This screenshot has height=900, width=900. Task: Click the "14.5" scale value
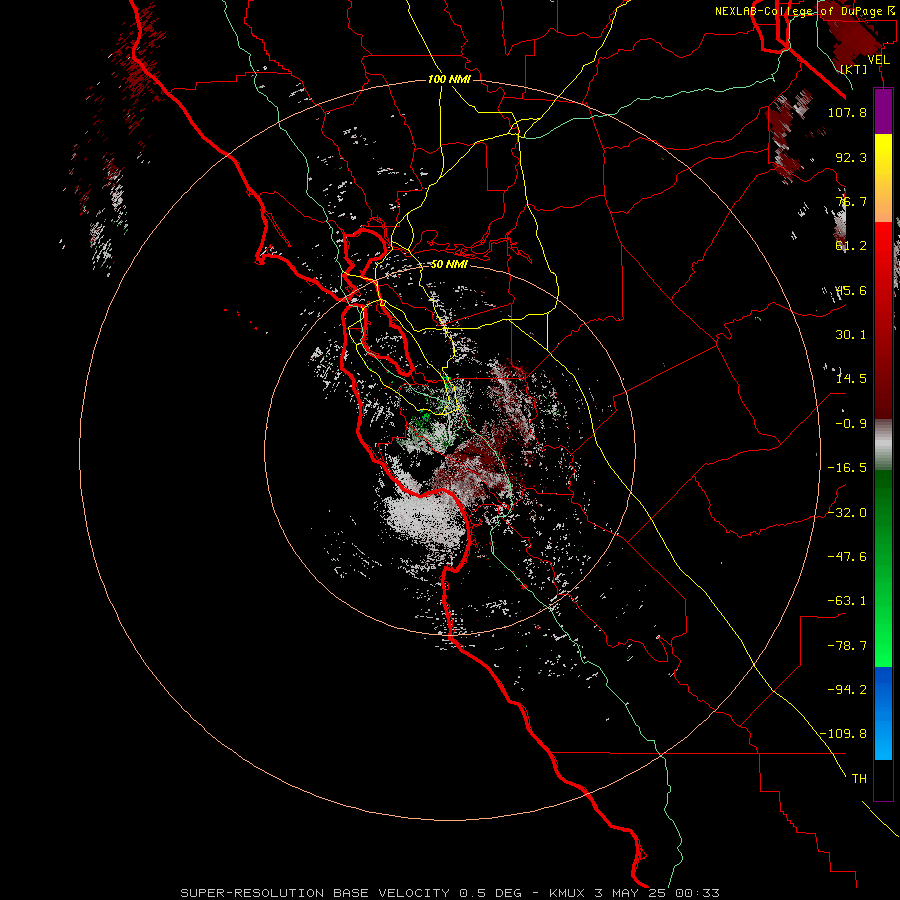click(x=851, y=379)
